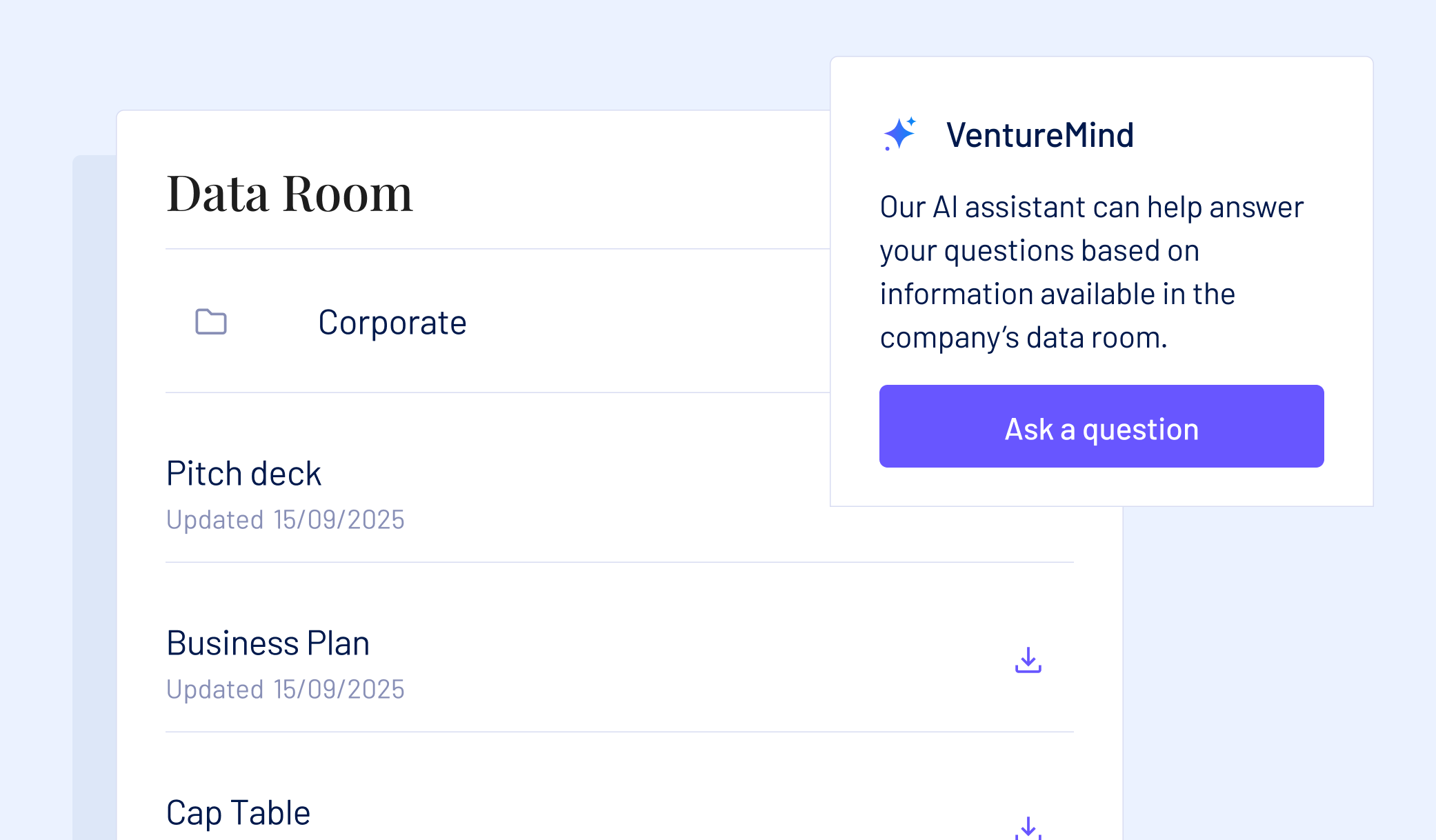Click the Data Room heading
The image size is (1436, 840).
tap(290, 194)
